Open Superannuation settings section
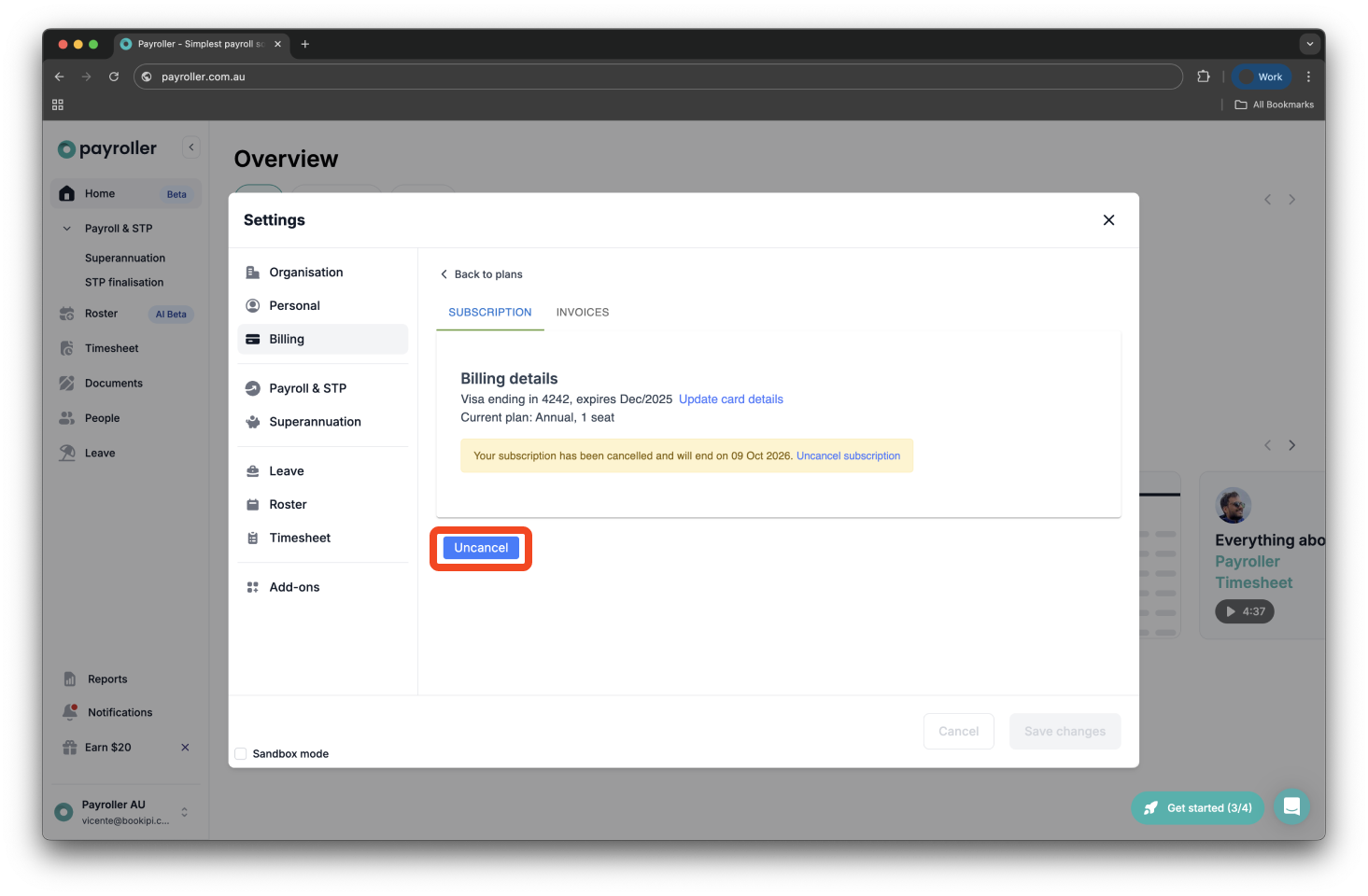The width and height of the screenshot is (1368, 896). [x=323, y=422]
